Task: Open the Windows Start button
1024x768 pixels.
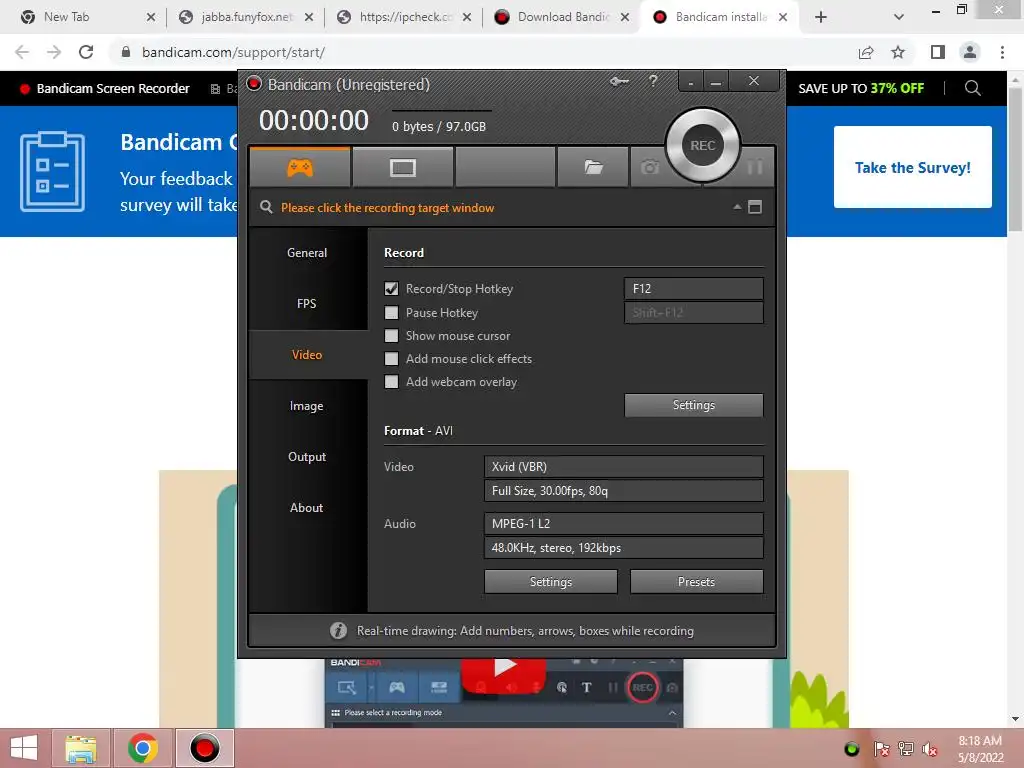Action: 24,748
